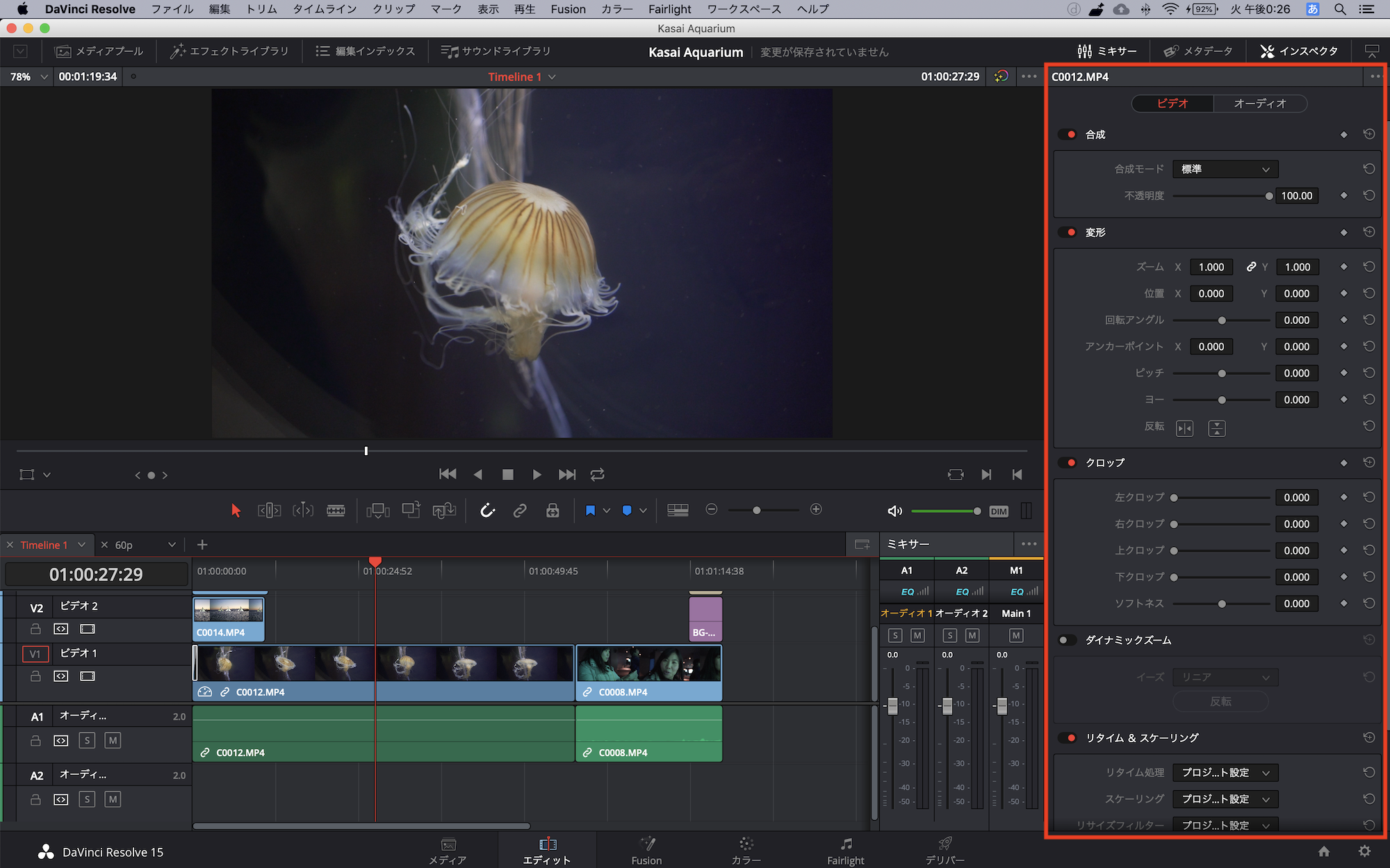The image size is (1390, 868).
Task: Open the composite mode dropdown
Action: (x=1225, y=169)
